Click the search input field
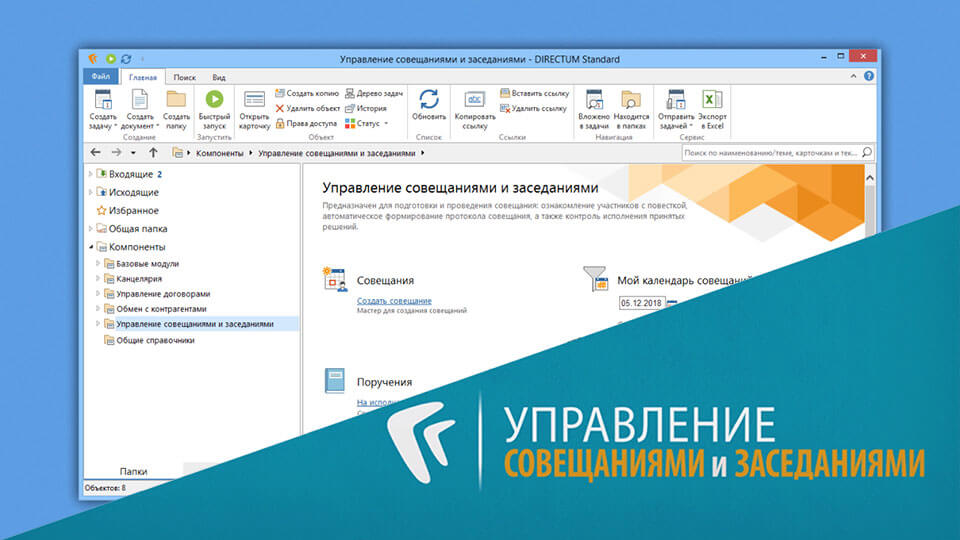Image resolution: width=960 pixels, height=540 pixels. click(771, 152)
